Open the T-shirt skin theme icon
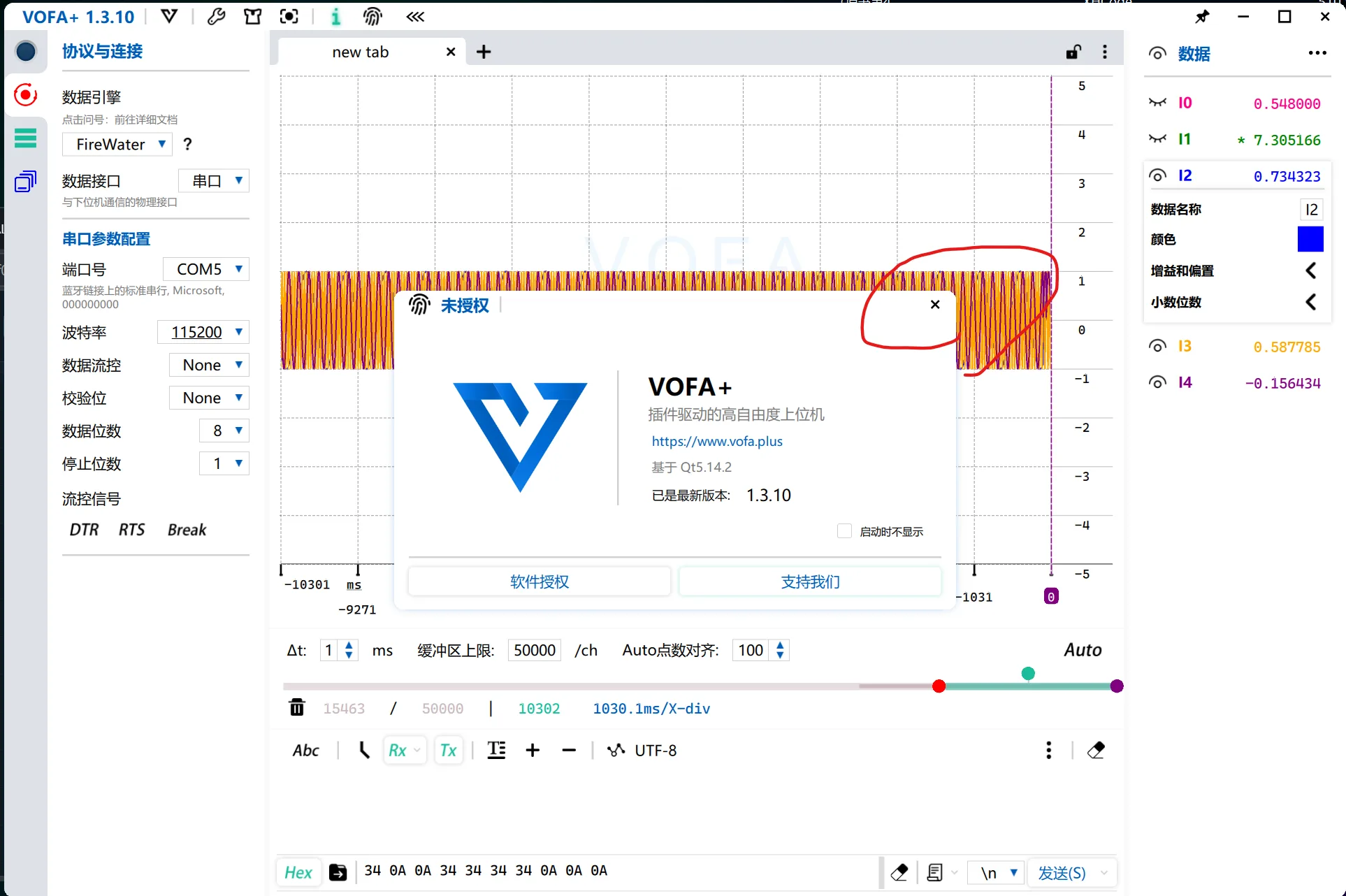 (x=252, y=16)
